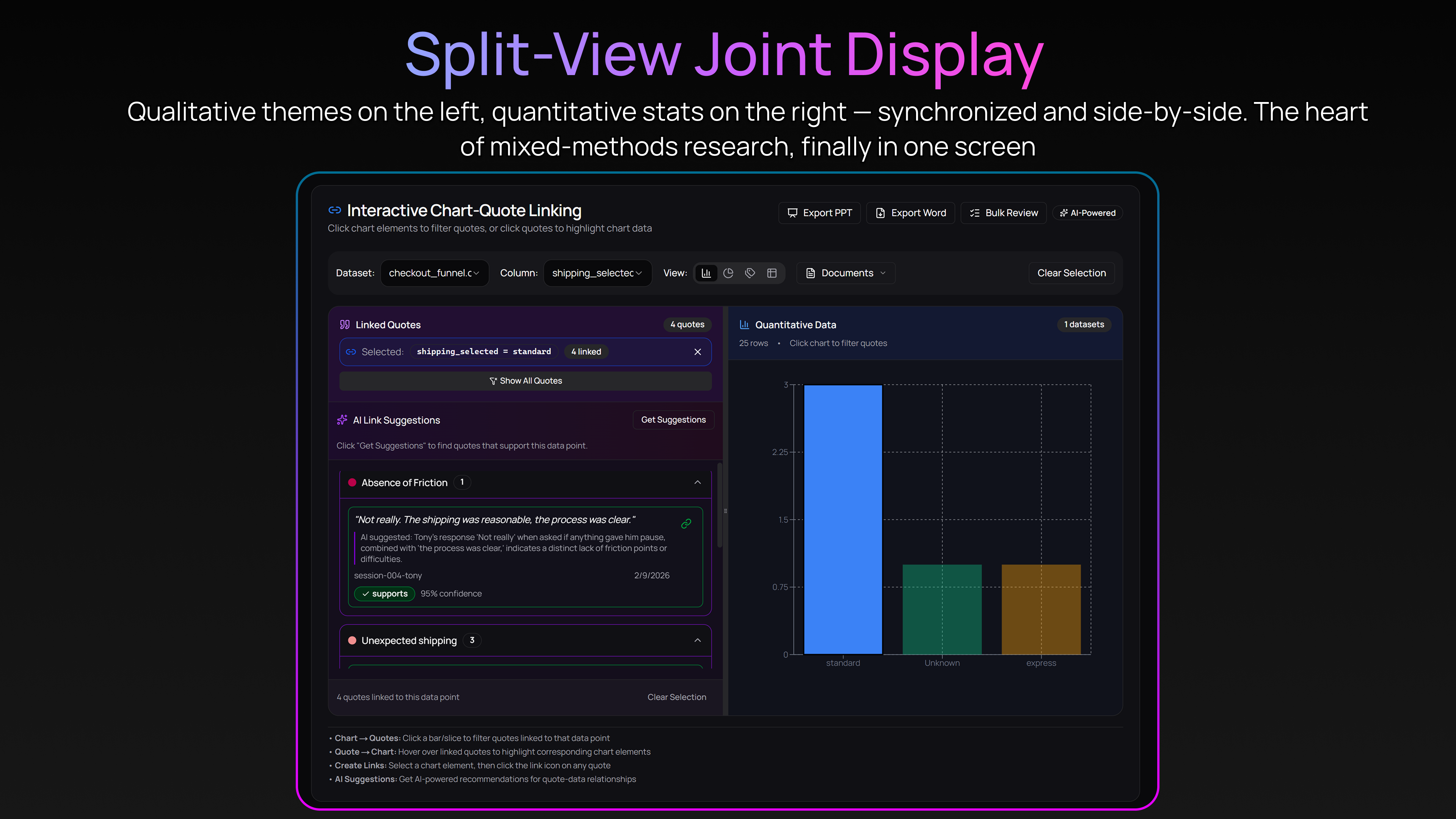Open the Documents dropdown
The width and height of the screenshot is (1456, 819).
point(846,273)
